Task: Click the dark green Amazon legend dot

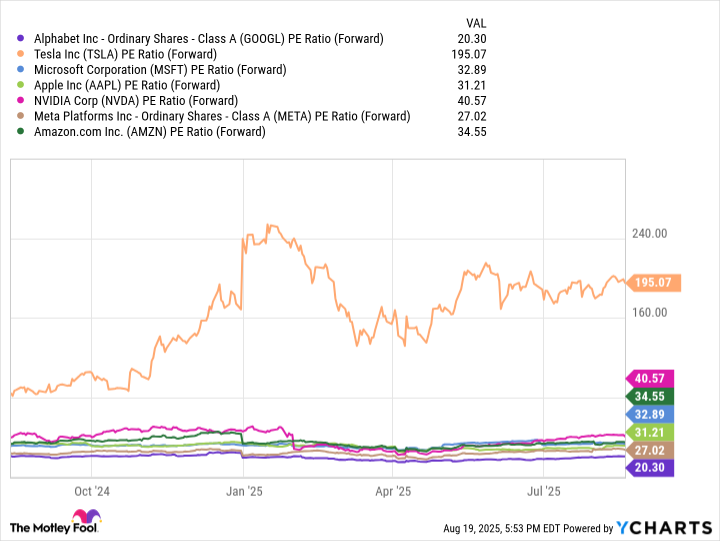Action: tap(20, 131)
